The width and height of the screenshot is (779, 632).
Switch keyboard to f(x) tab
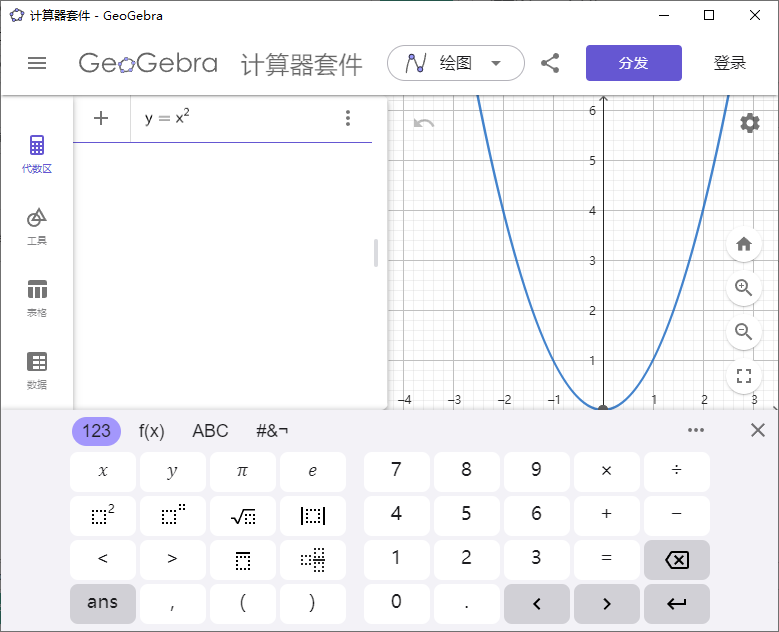(152, 431)
